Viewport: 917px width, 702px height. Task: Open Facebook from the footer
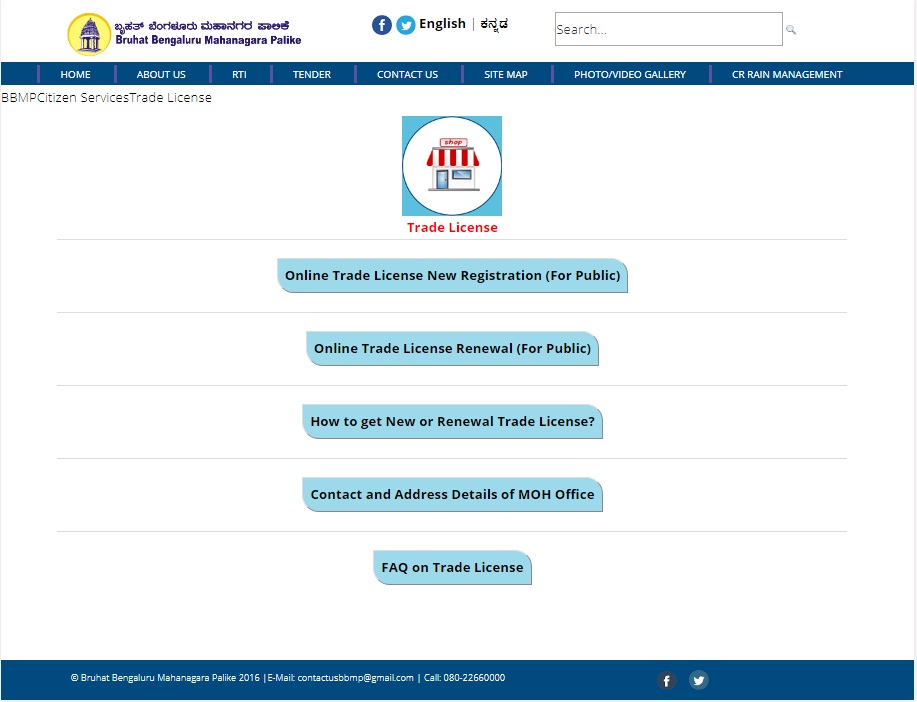[x=667, y=680]
